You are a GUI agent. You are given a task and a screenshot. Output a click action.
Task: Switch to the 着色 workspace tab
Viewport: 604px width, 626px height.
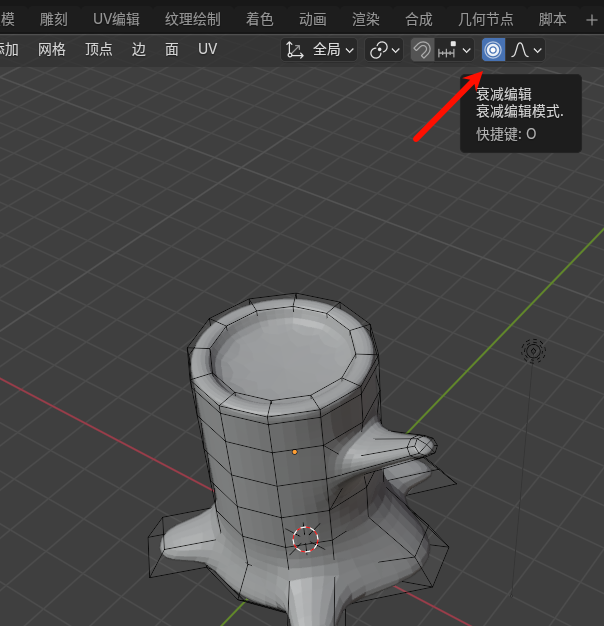click(x=259, y=19)
